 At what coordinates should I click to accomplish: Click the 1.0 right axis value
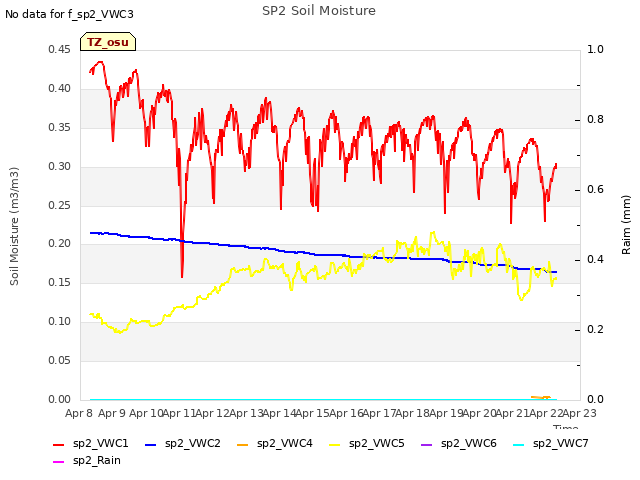pyautogui.click(x=595, y=50)
